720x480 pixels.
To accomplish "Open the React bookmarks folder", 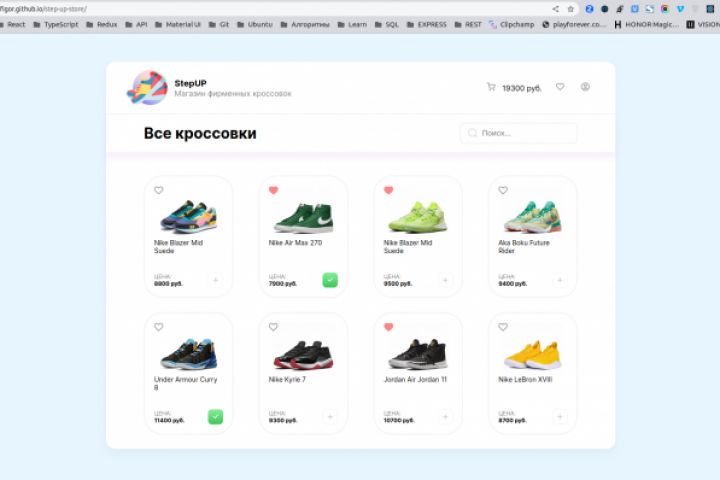I will tap(12, 24).
